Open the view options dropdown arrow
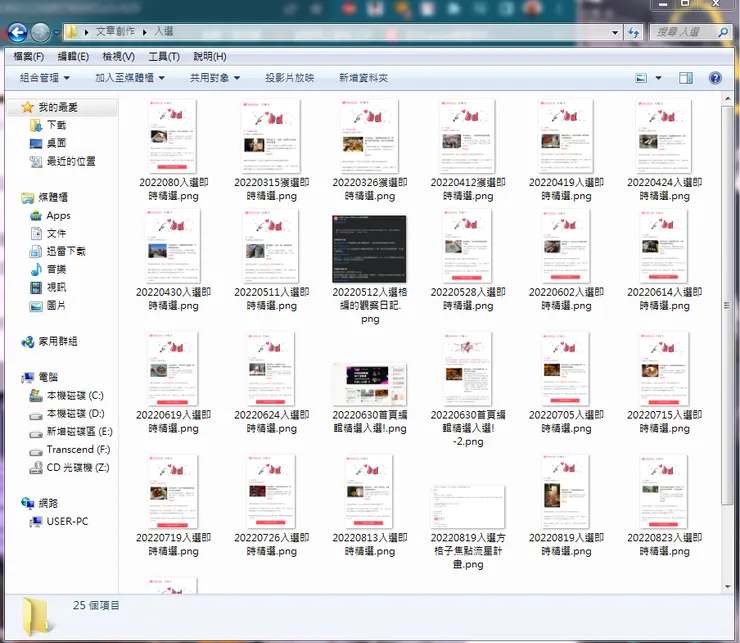 click(x=658, y=78)
